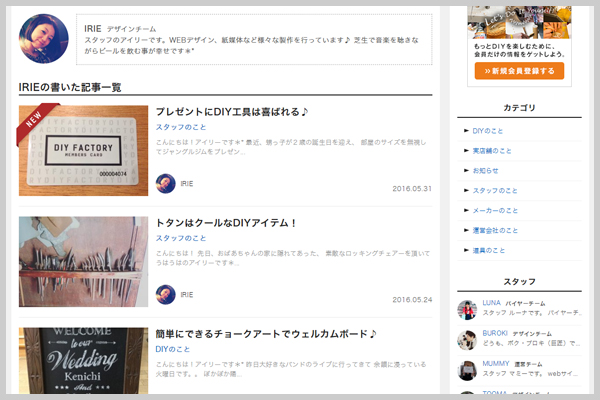The width and height of the screenshot is (600, 400).
Task: Click IRIE author avatar in first article
Action: point(166,183)
